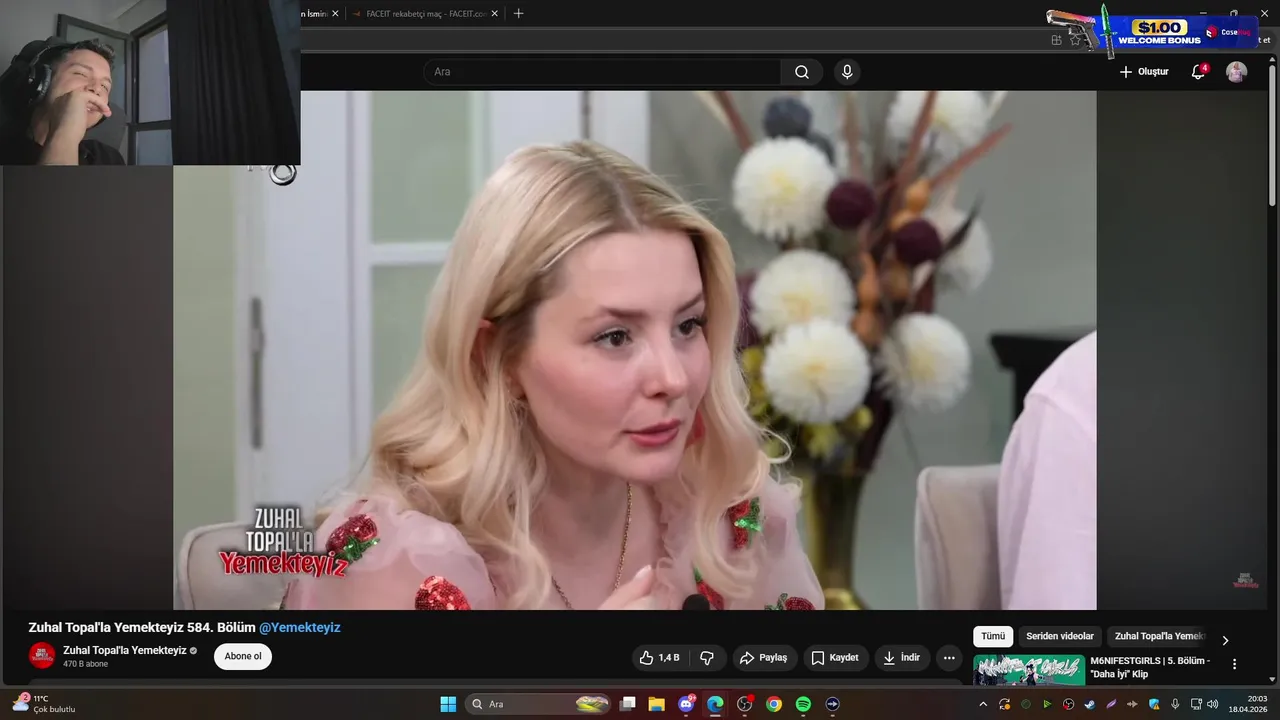1280x720 pixels.
Task: Open Spotify from taskbar
Action: 803,704
